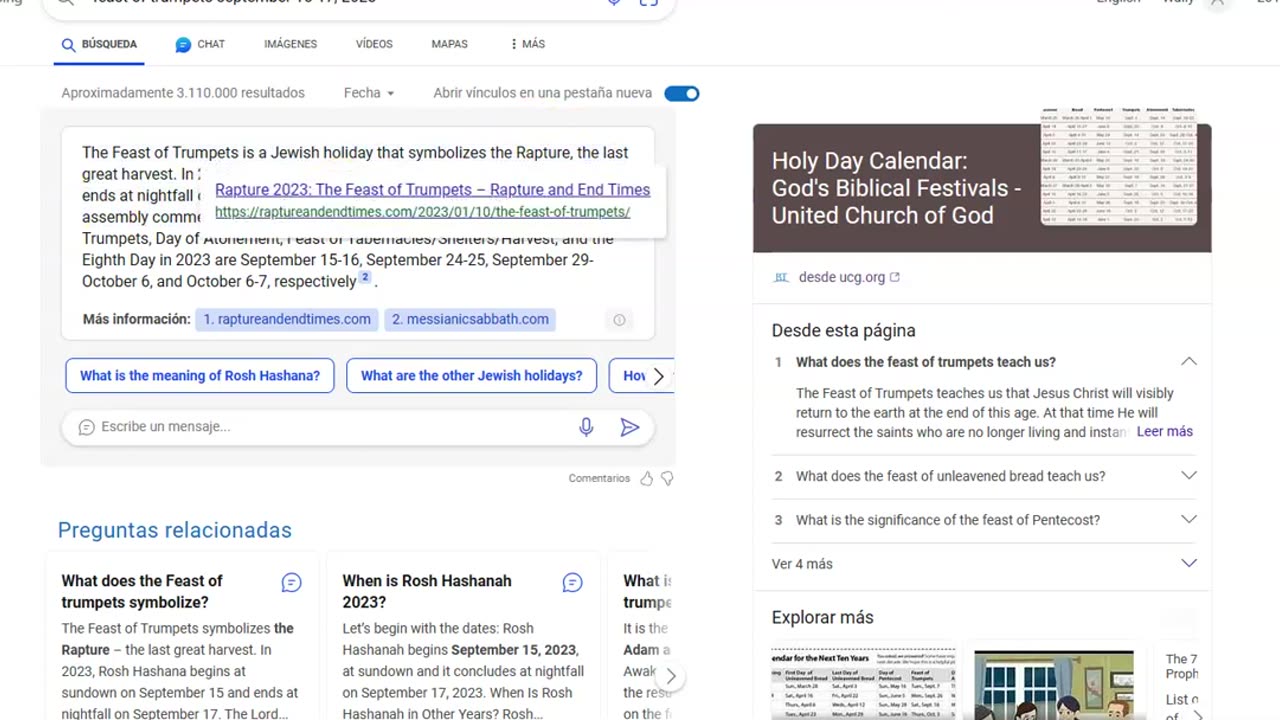Open the Holy Day Calendar title card
Image resolution: width=1280 pixels, height=720 pixels.
896,188
